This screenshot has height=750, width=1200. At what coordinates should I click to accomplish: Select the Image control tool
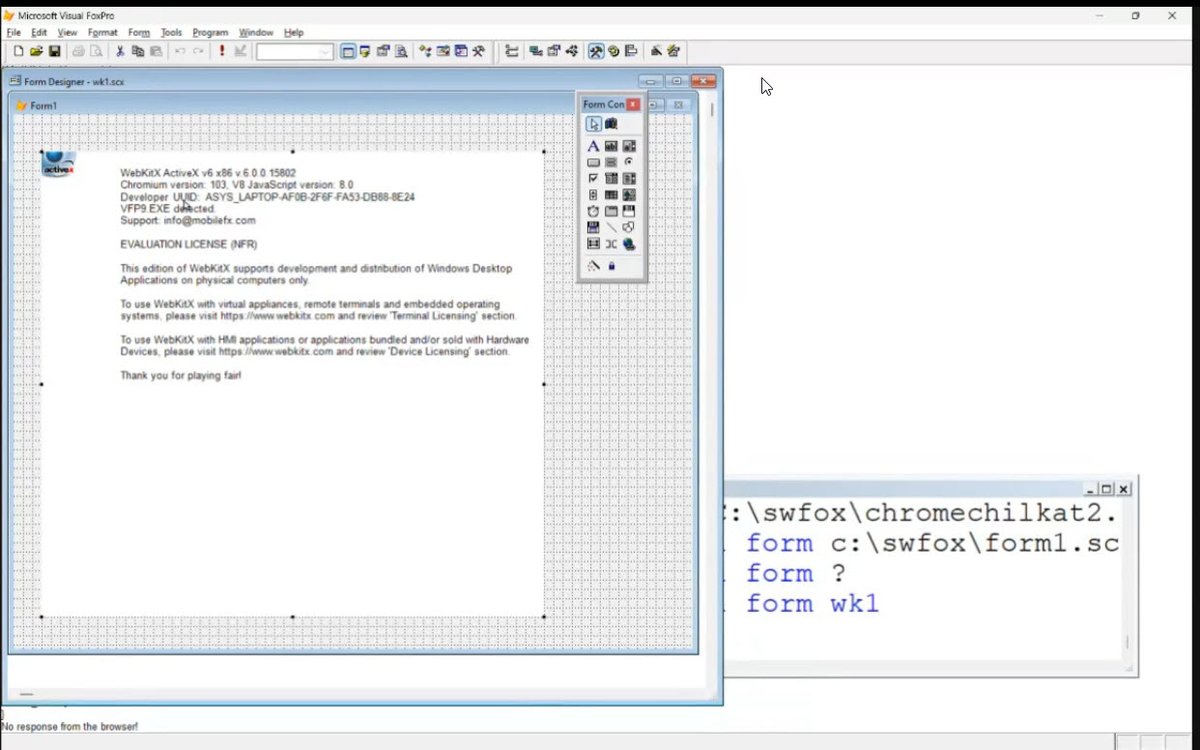(x=629, y=195)
